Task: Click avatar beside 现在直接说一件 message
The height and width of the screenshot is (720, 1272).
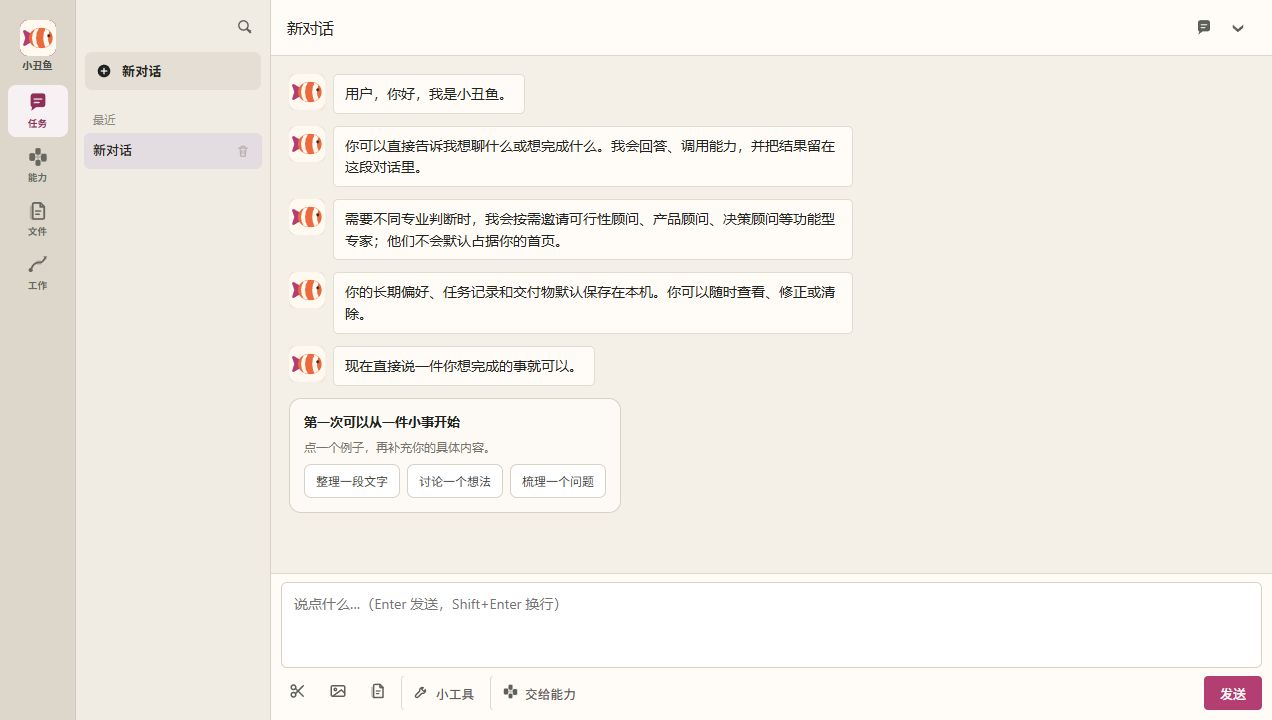Action: click(x=307, y=364)
